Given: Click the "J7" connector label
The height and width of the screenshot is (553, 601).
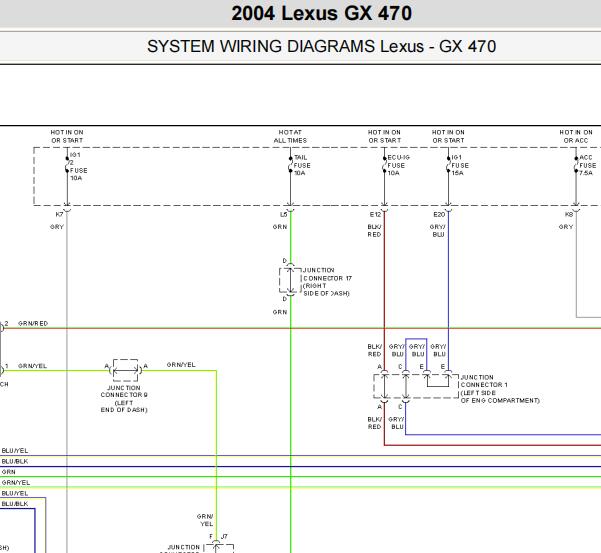Looking at the screenshot, I should click(x=224, y=536).
